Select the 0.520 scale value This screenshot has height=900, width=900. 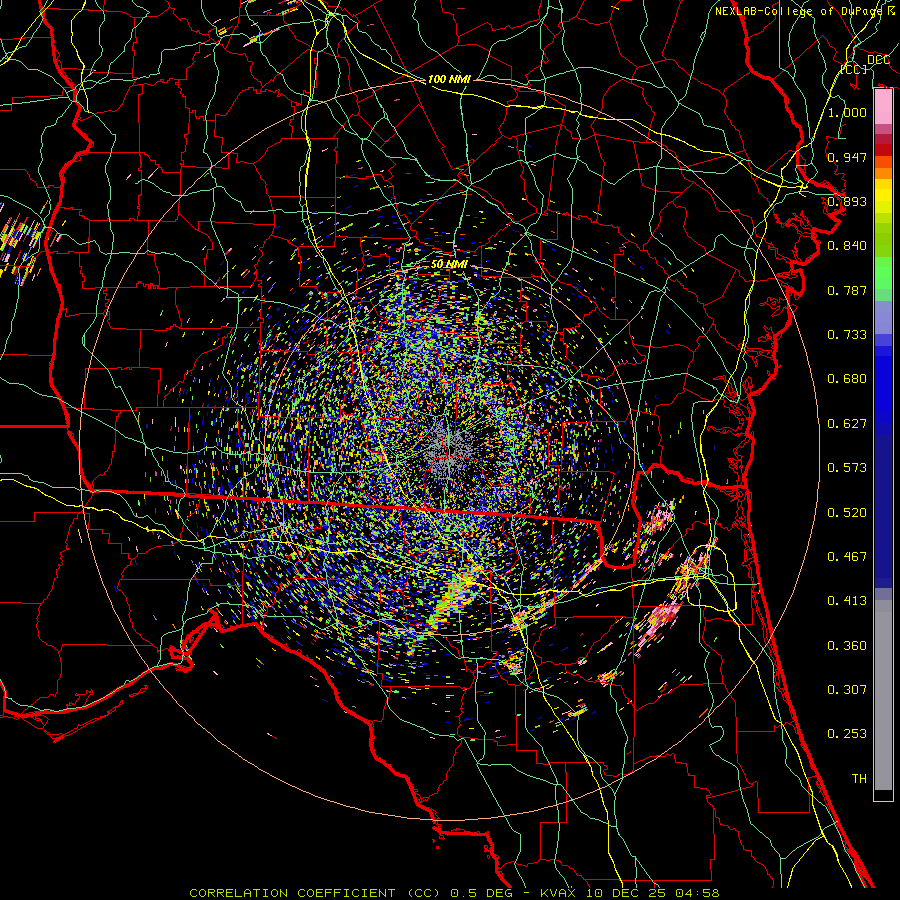pos(847,513)
